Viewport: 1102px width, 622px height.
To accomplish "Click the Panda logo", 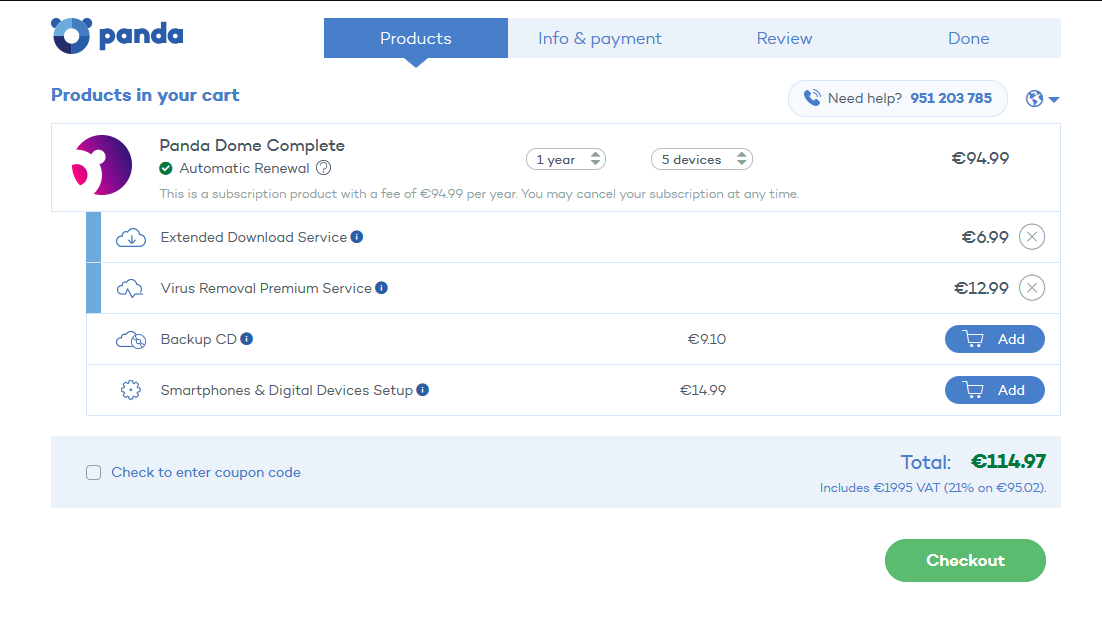I will click(117, 35).
